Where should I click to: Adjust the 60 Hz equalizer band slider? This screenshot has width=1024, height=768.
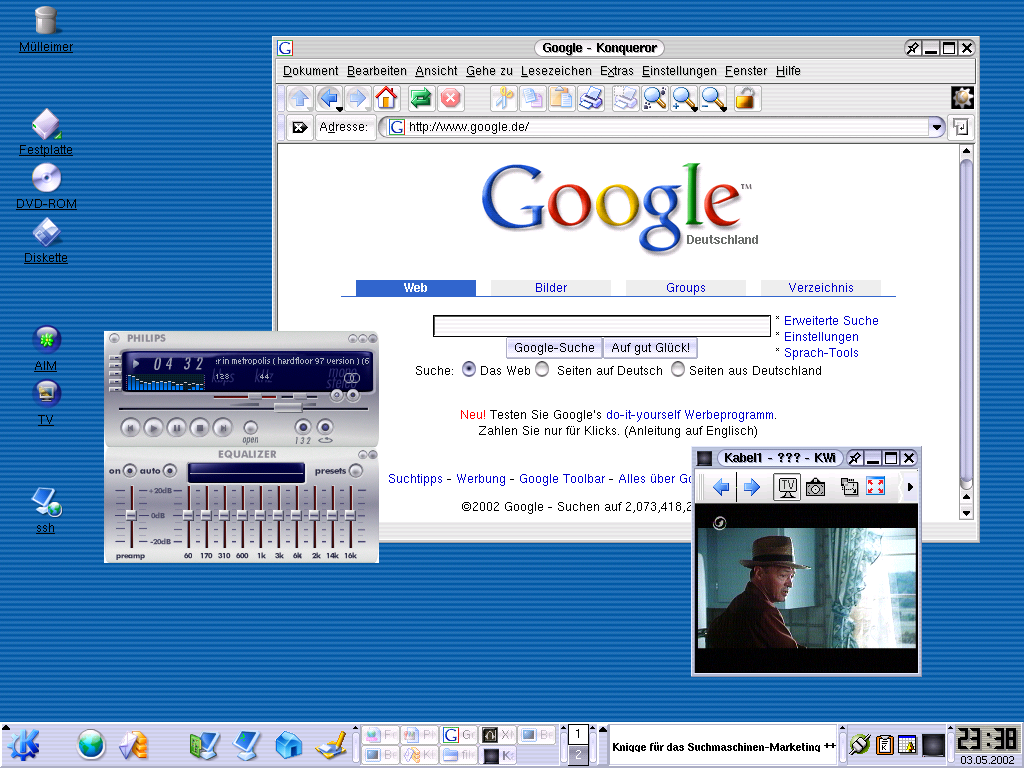click(x=188, y=515)
